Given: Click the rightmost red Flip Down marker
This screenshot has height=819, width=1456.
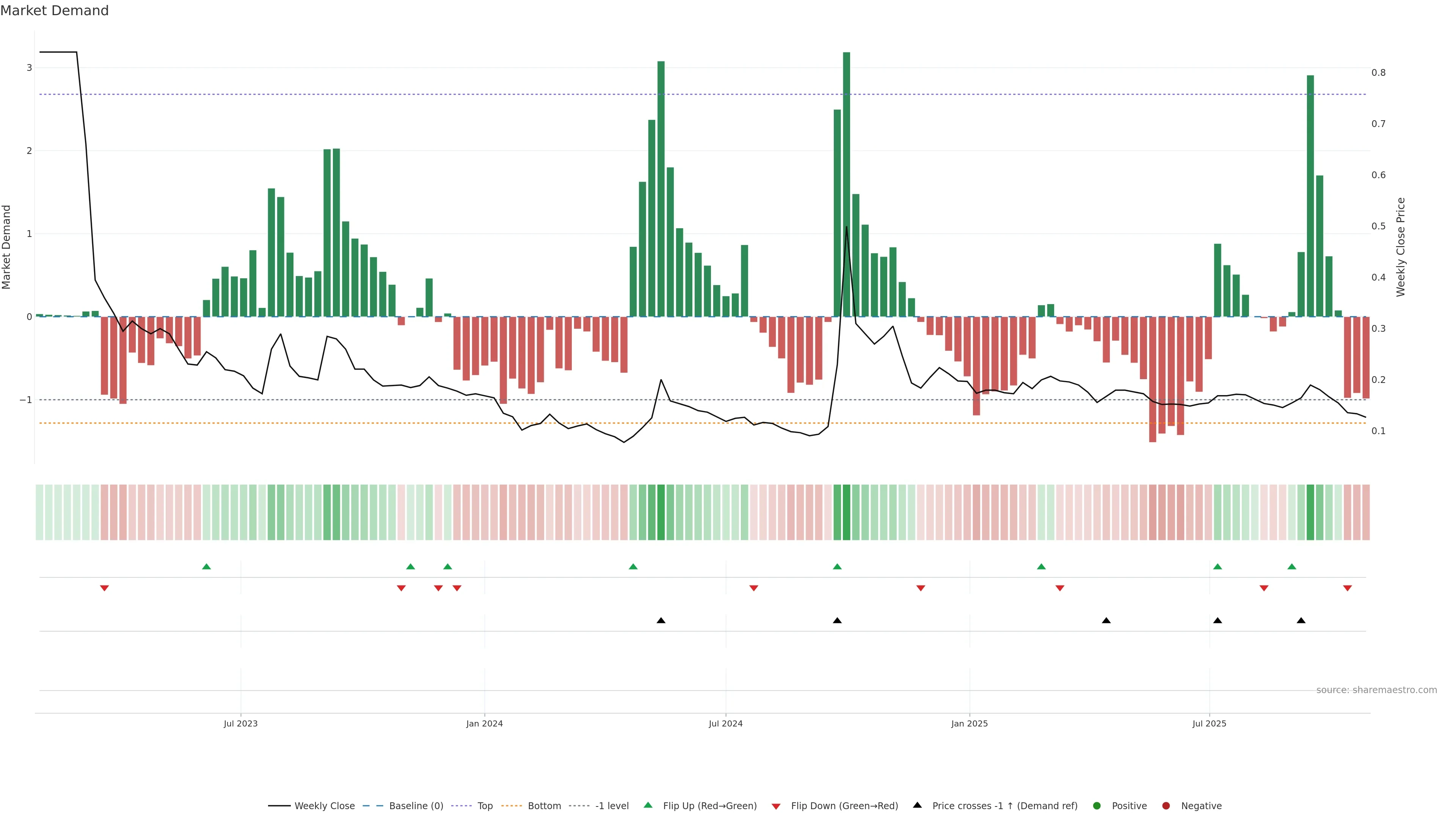Looking at the screenshot, I should click(1348, 588).
